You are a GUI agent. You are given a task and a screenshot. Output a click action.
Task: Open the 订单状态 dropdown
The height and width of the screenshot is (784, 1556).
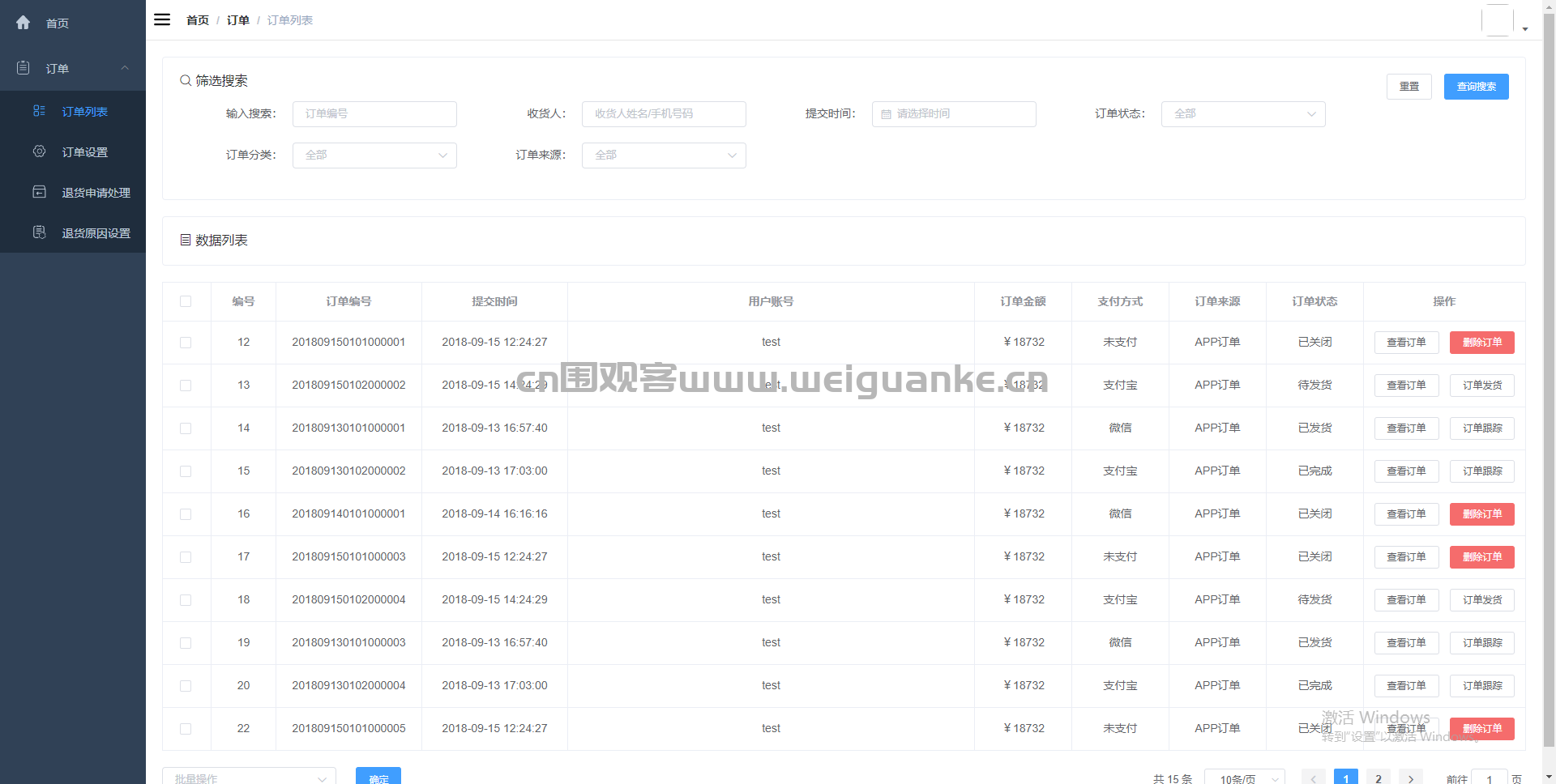click(1242, 114)
